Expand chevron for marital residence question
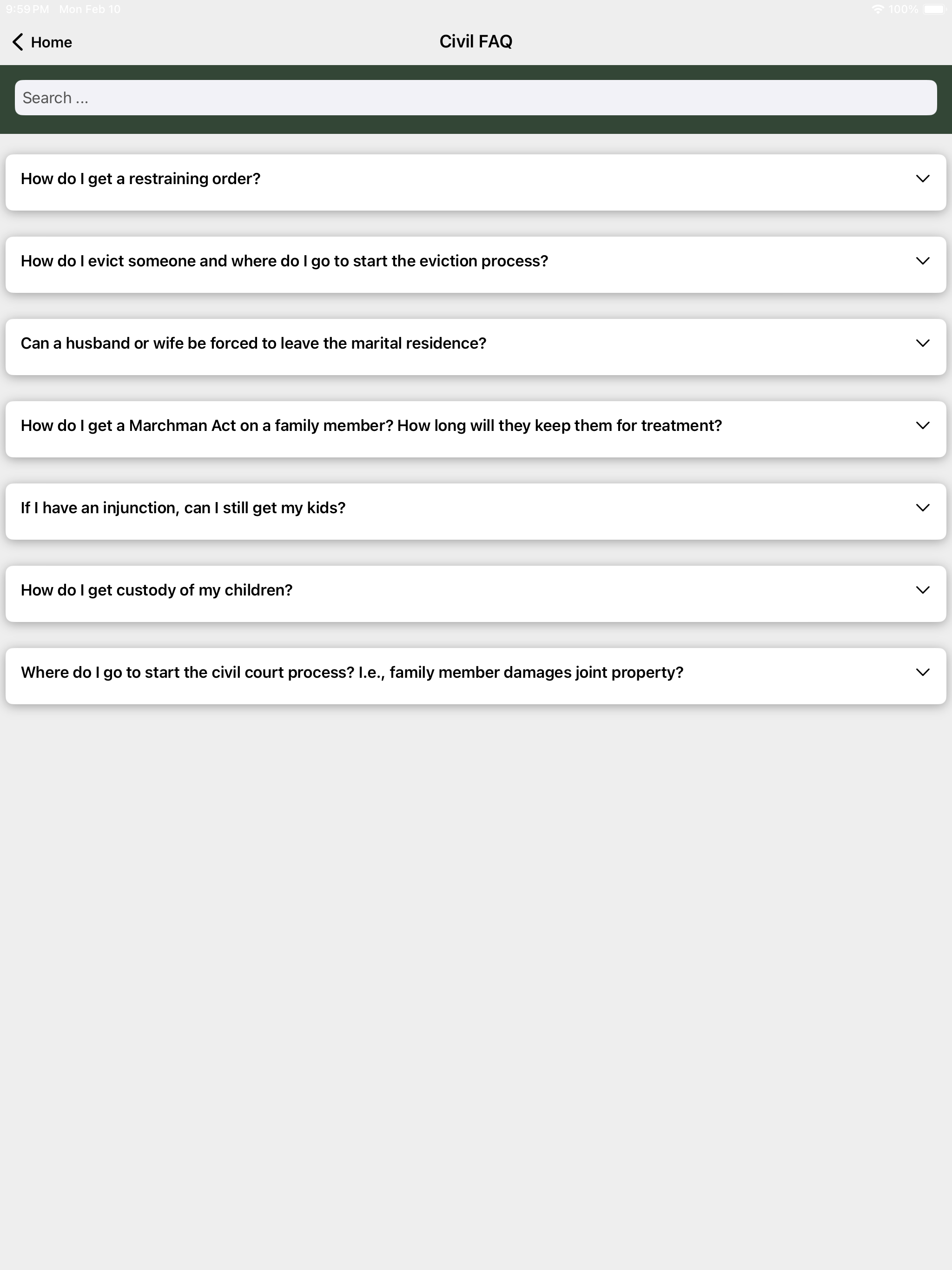 click(922, 343)
